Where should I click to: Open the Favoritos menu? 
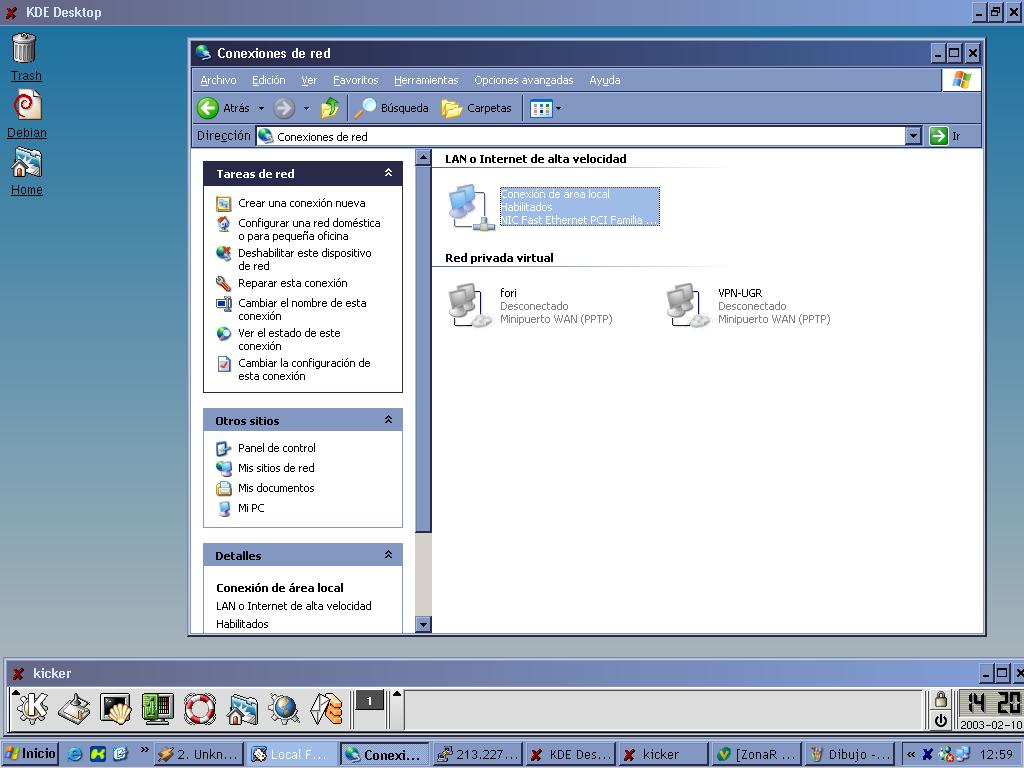[355, 80]
